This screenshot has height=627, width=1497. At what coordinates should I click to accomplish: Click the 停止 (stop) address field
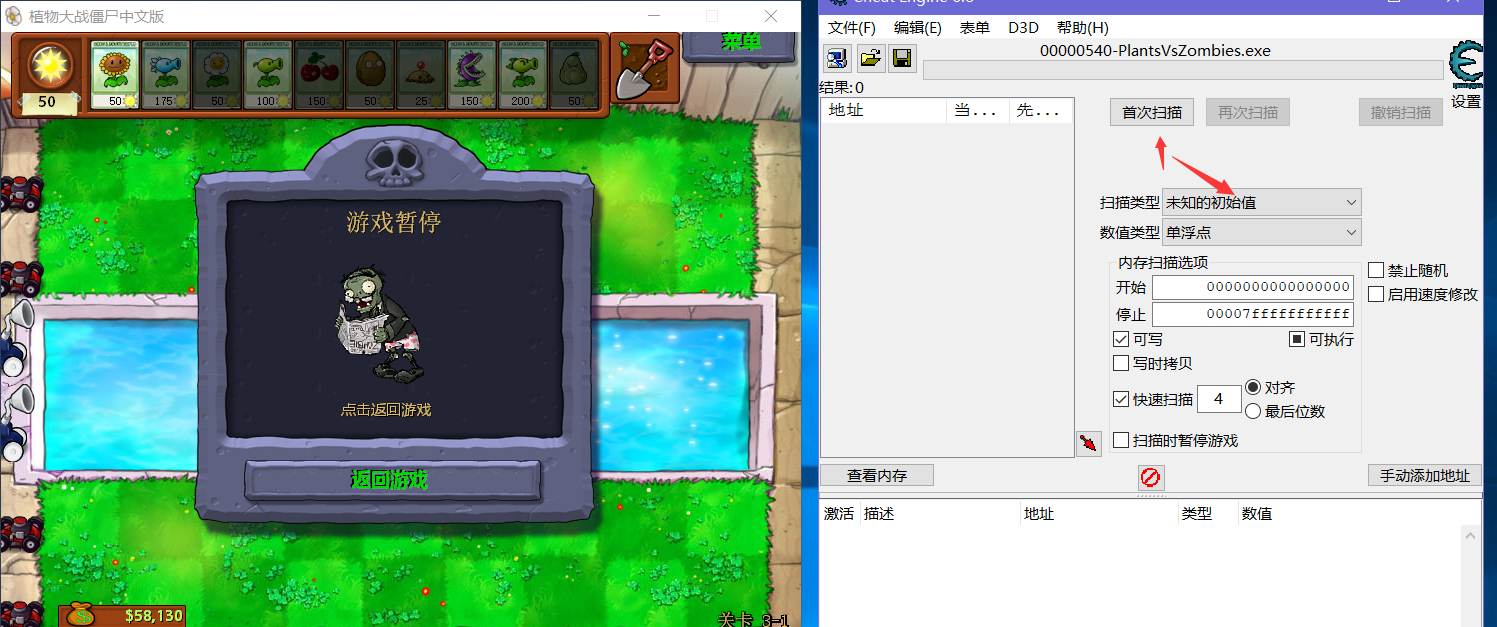point(1253,314)
